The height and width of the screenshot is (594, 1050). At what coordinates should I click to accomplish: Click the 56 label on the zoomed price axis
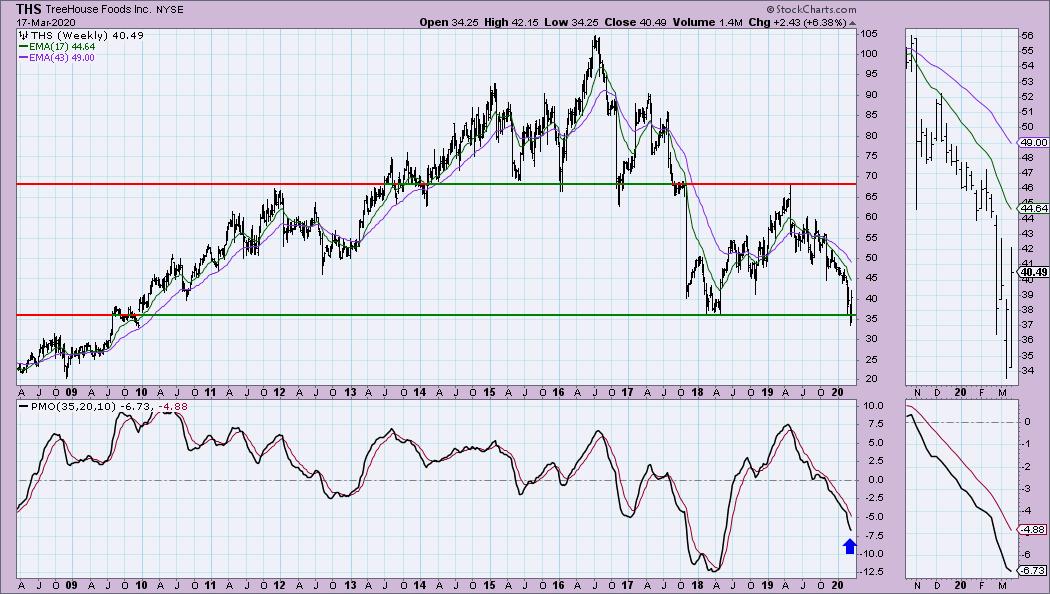point(1028,35)
